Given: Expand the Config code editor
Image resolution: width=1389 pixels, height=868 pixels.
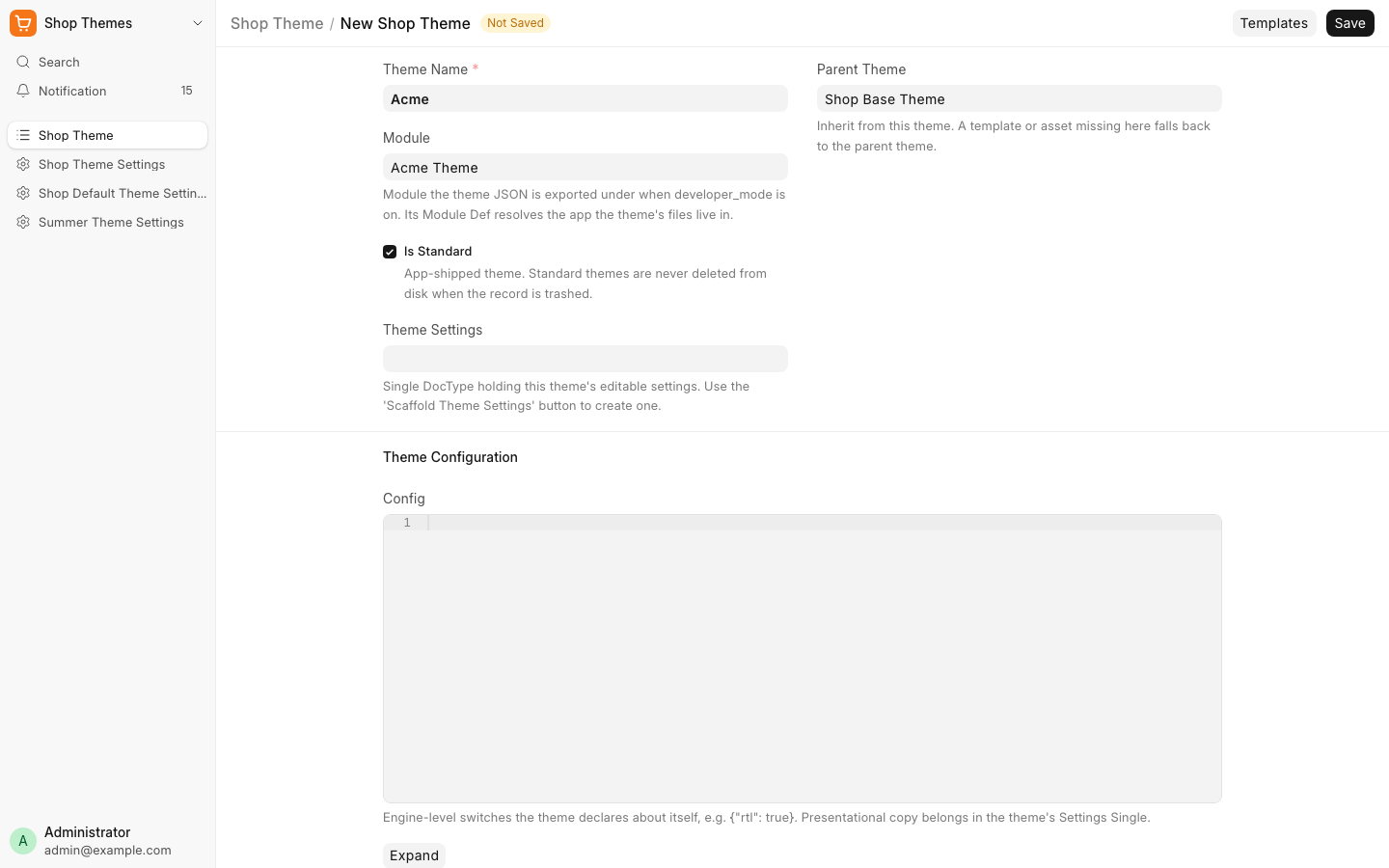Looking at the screenshot, I should 414,855.
